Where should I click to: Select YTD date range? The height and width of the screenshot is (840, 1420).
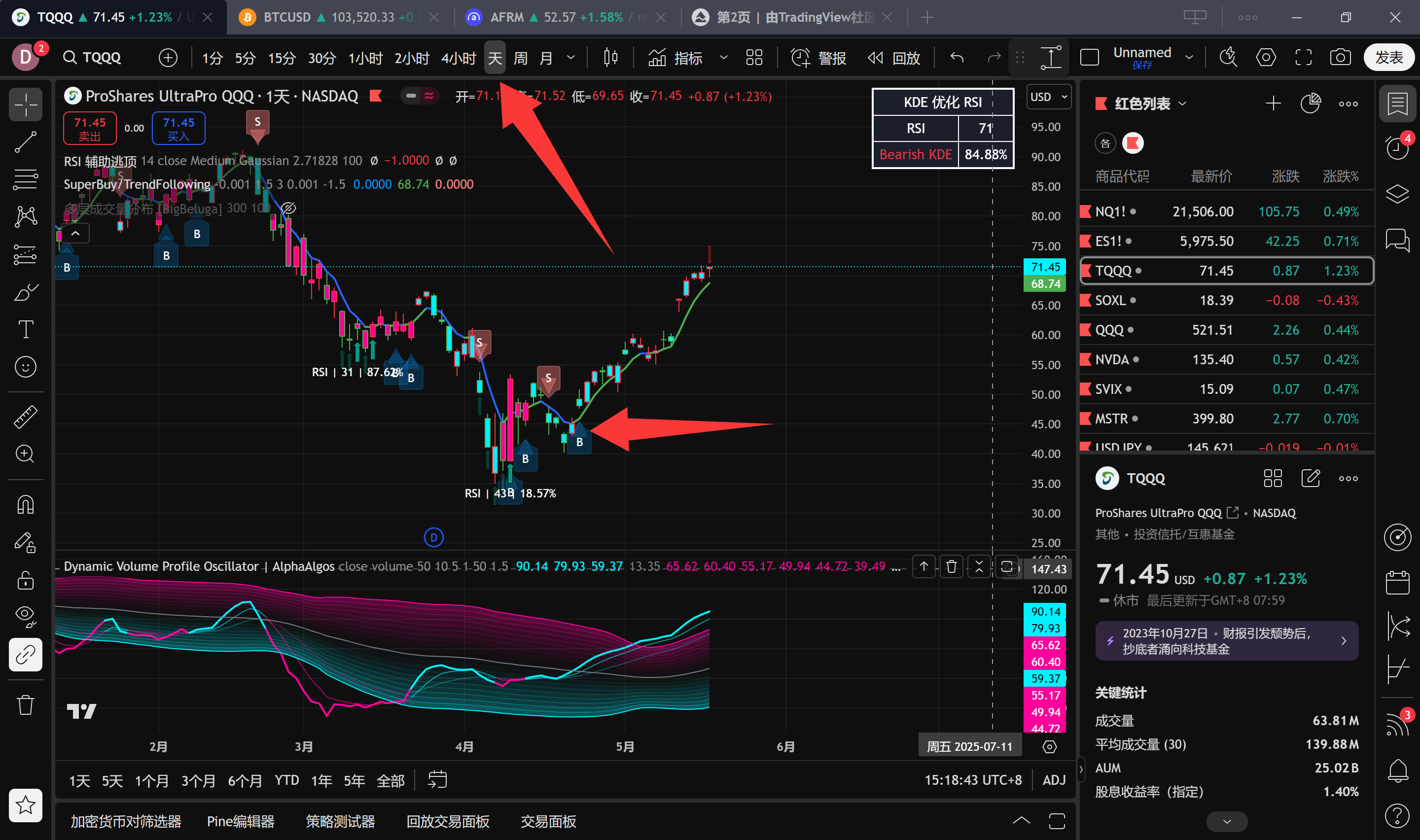287,781
